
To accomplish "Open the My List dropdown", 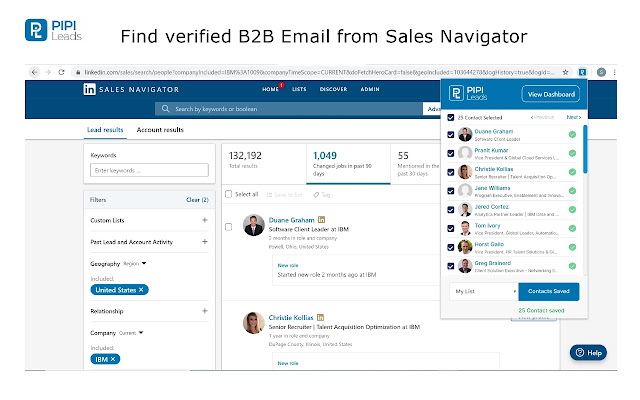I will coord(484,291).
